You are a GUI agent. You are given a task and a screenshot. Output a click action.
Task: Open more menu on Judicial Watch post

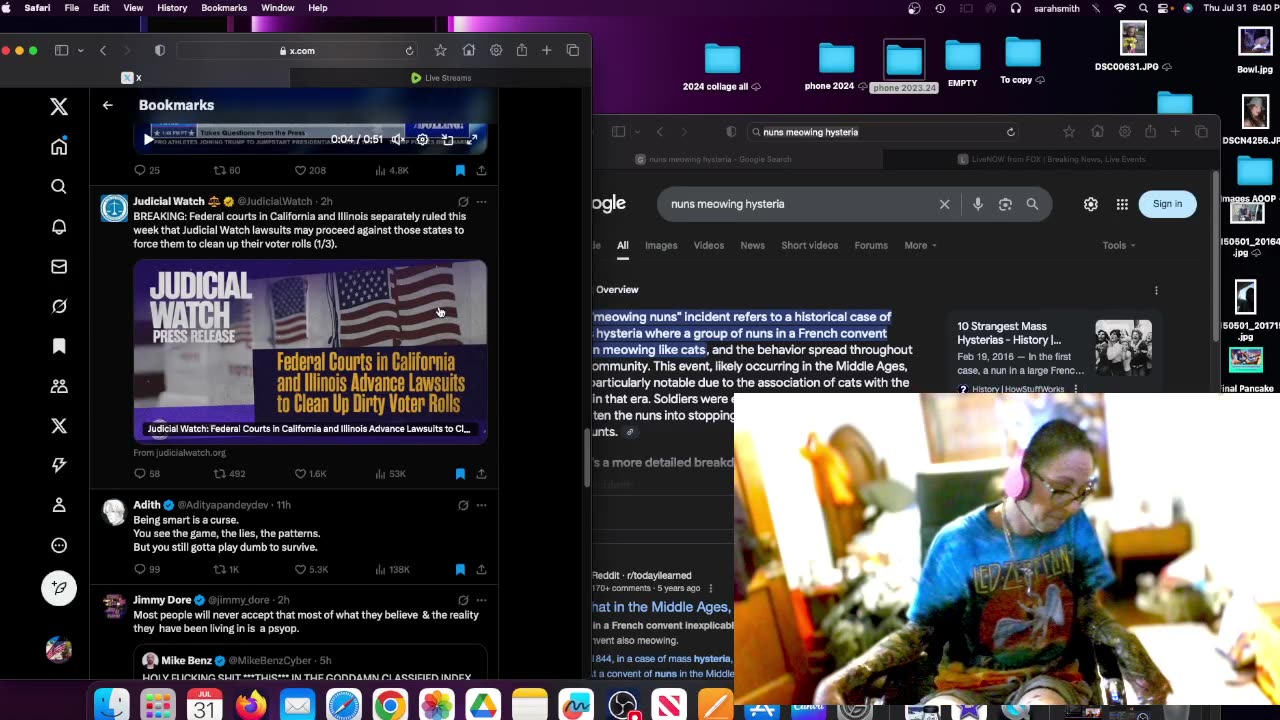coord(481,202)
